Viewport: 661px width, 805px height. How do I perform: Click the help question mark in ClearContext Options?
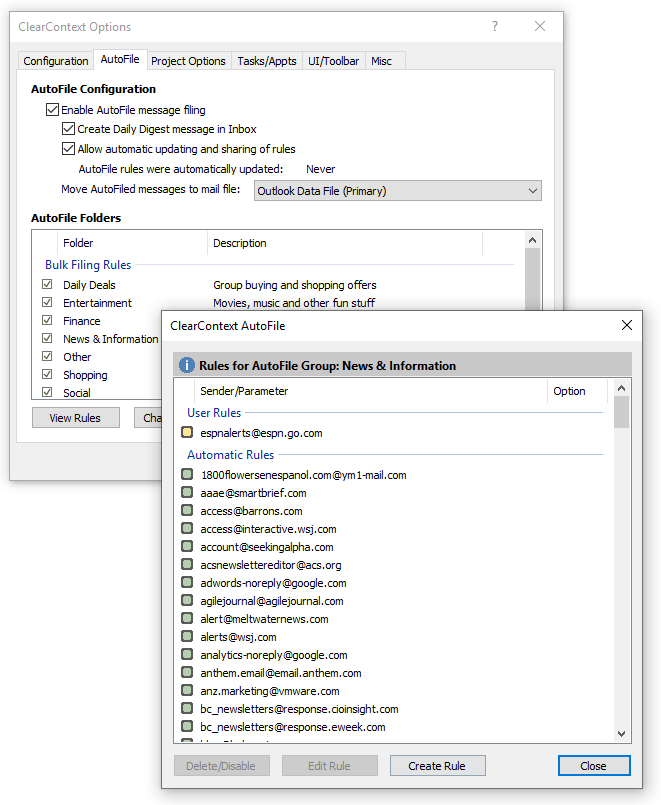click(495, 26)
